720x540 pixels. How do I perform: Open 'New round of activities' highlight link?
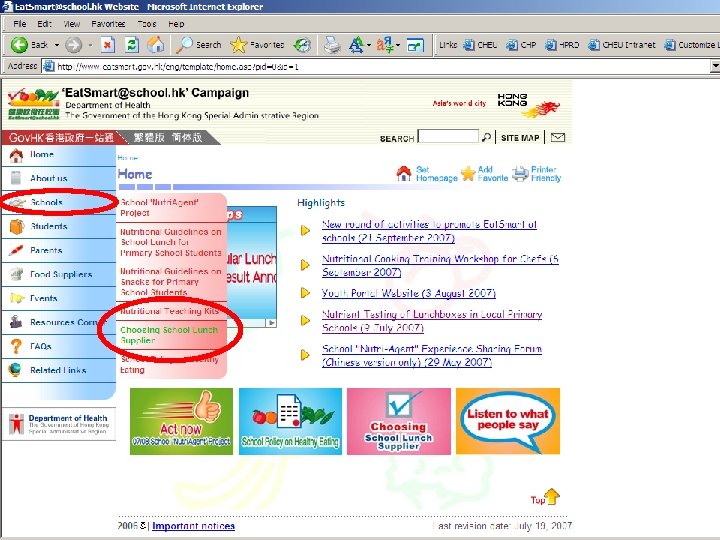429,231
